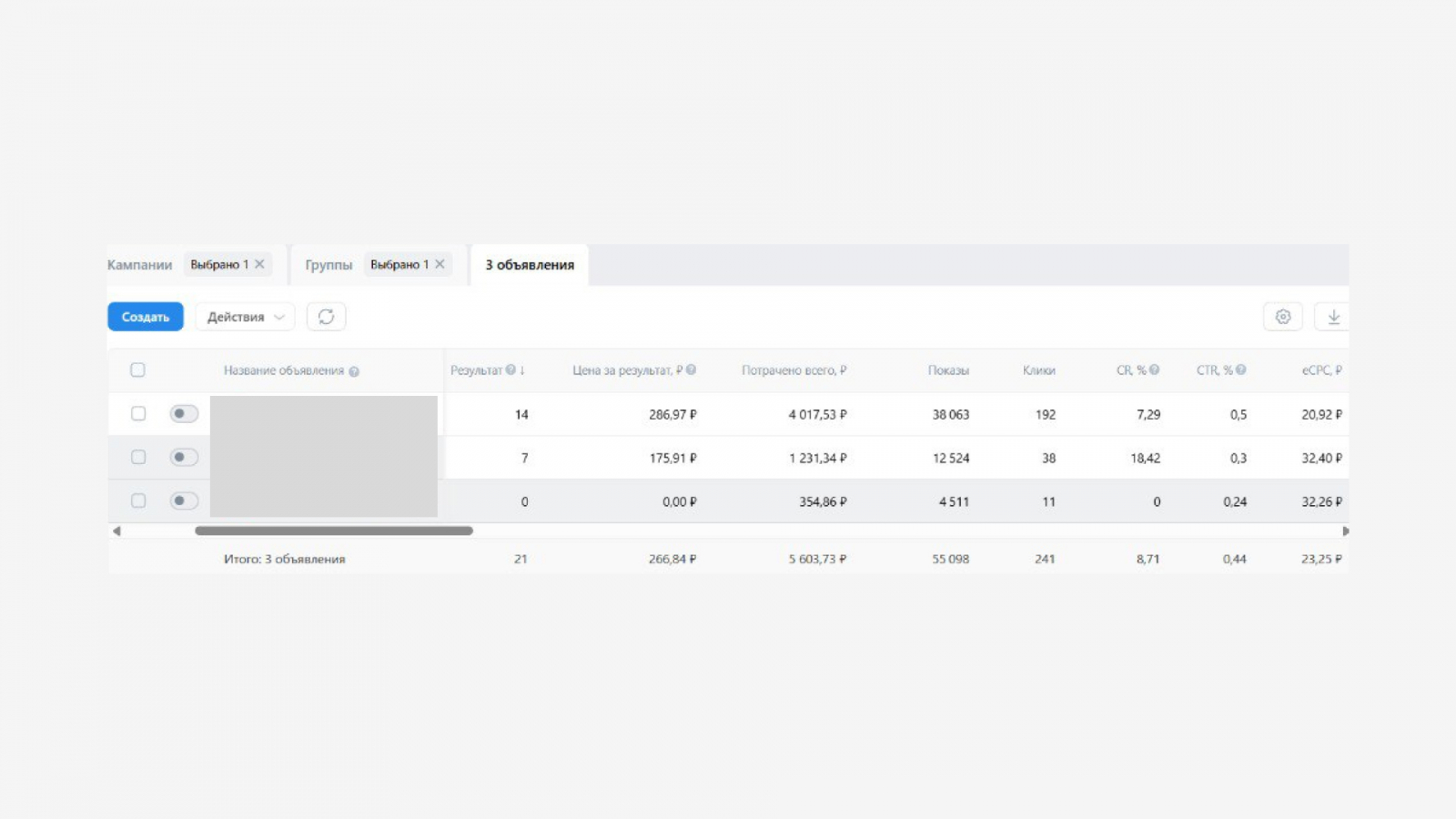Show help icon beside Результат header
This screenshot has width=1456, height=819.
tap(511, 369)
